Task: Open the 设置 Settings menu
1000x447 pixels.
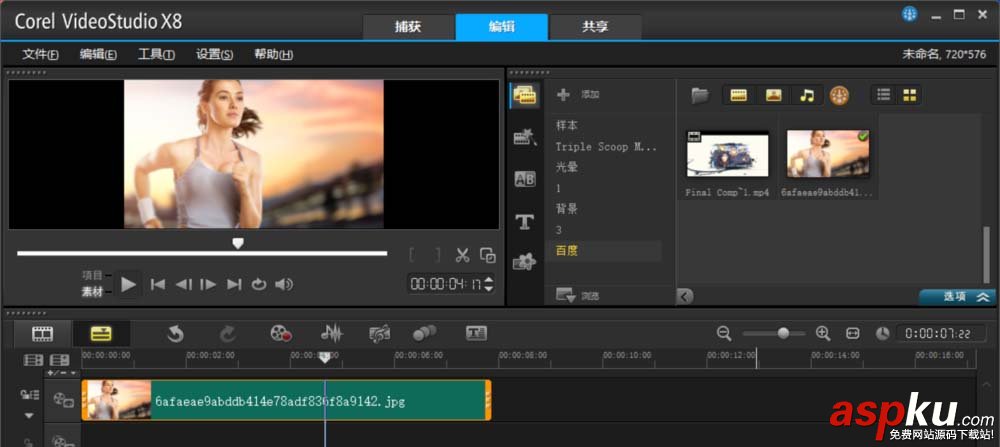Action: (x=214, y=55)
